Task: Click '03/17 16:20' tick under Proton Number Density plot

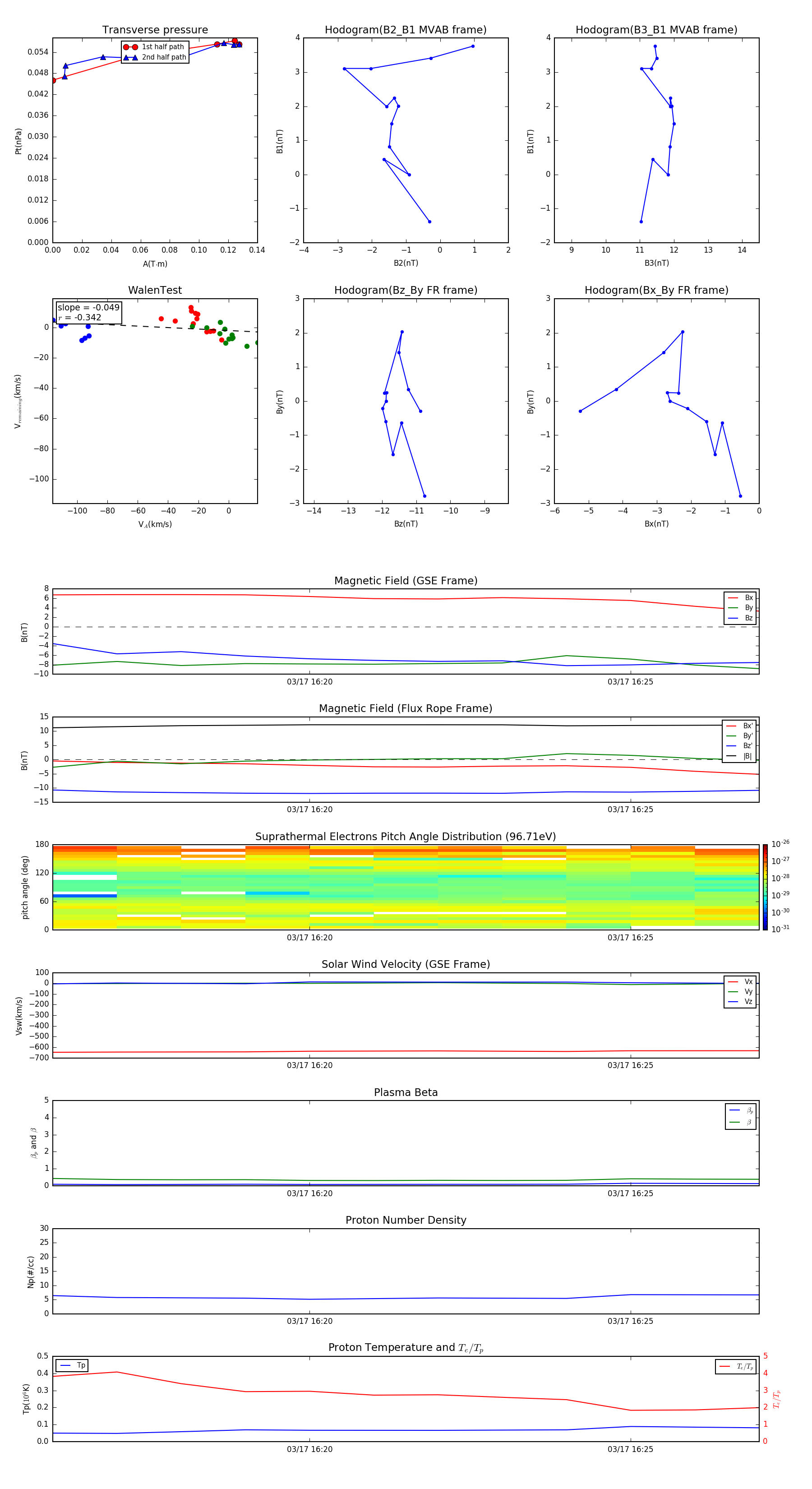Action: 310,1321
